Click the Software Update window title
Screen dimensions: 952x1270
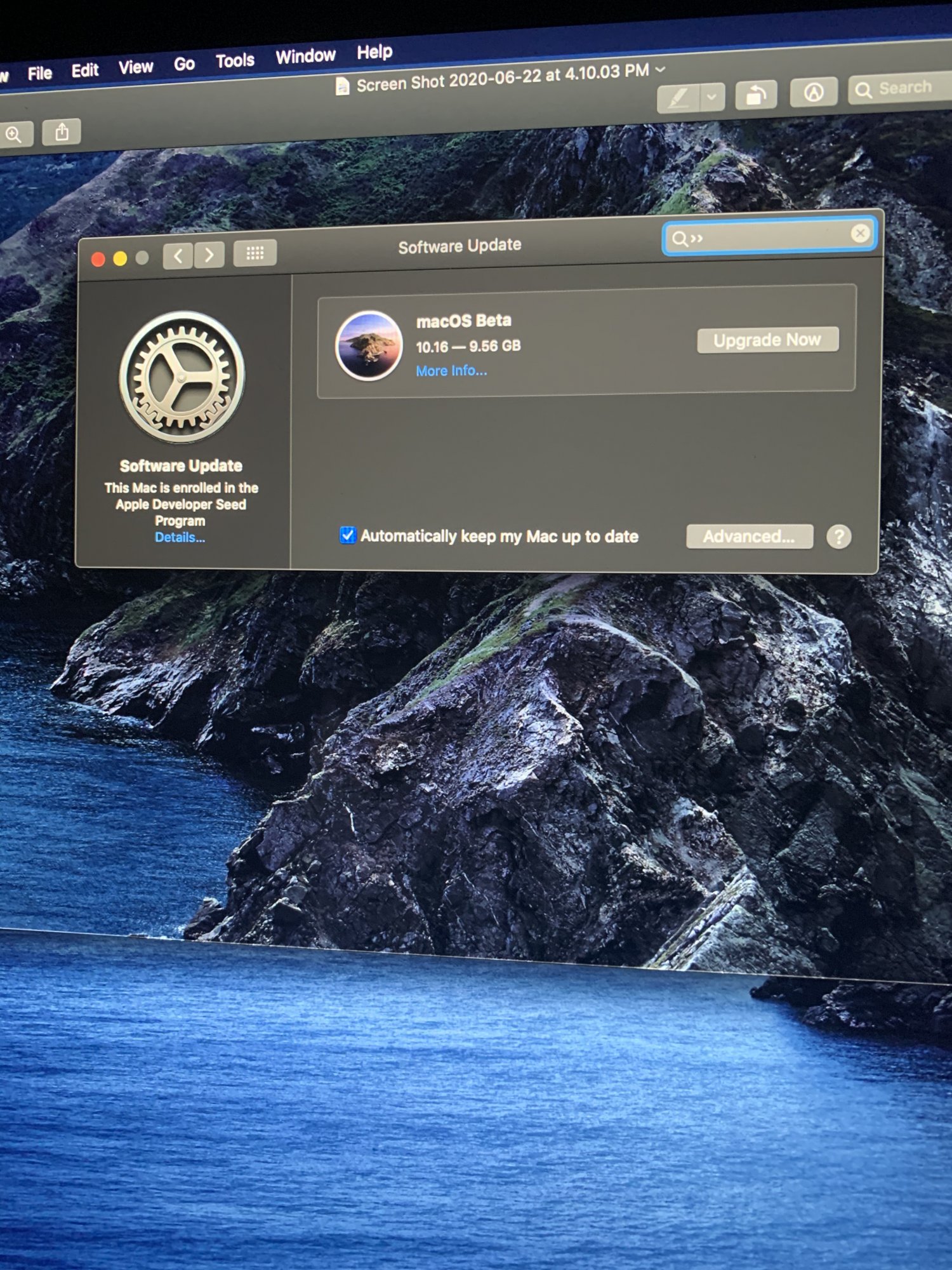point(459,246)
